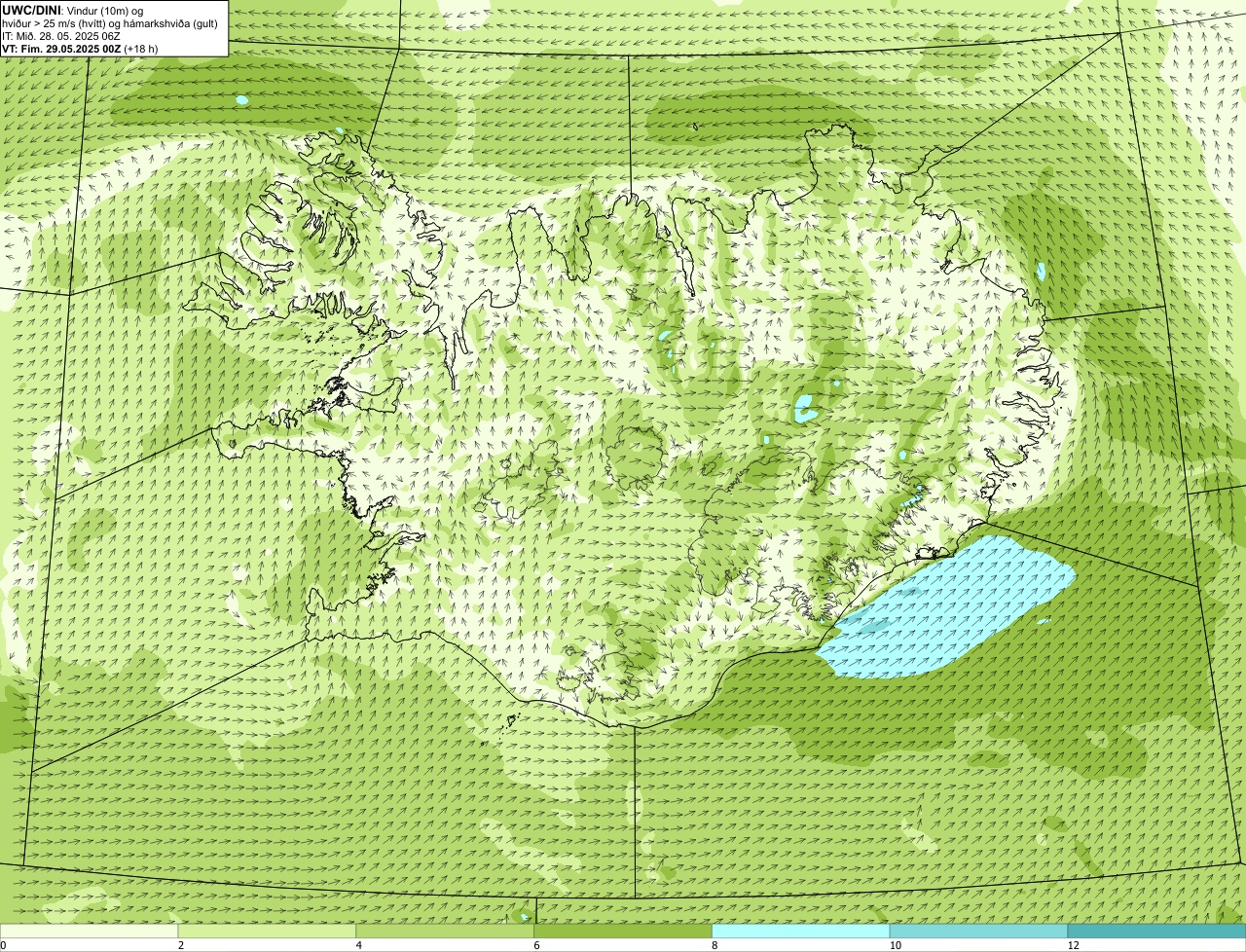
Task: Click the "UWC/DINI: Vindur (10m) og" title line
Action: pyautogui.click(x=73, y=11)
